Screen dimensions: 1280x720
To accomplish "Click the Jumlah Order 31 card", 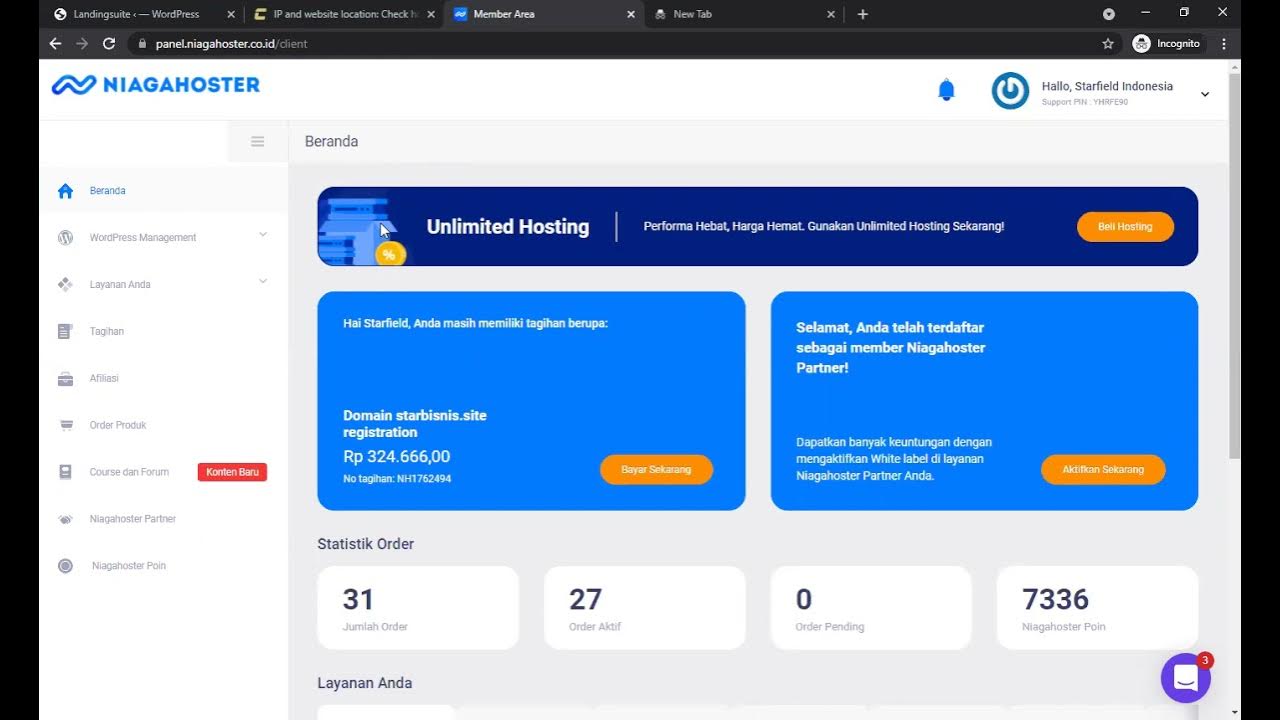I will [x=418, y=608].
